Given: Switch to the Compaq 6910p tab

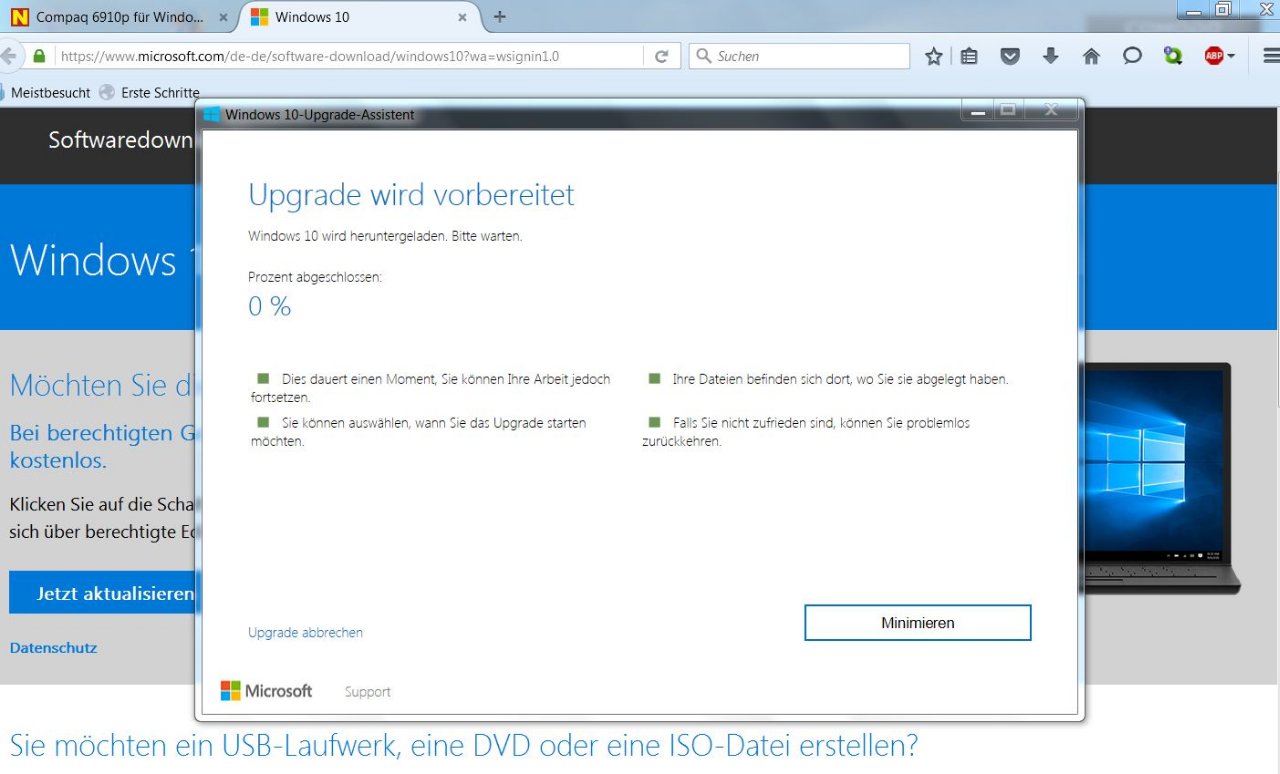Looking at the screenshot, I should [x=118, y=17].
